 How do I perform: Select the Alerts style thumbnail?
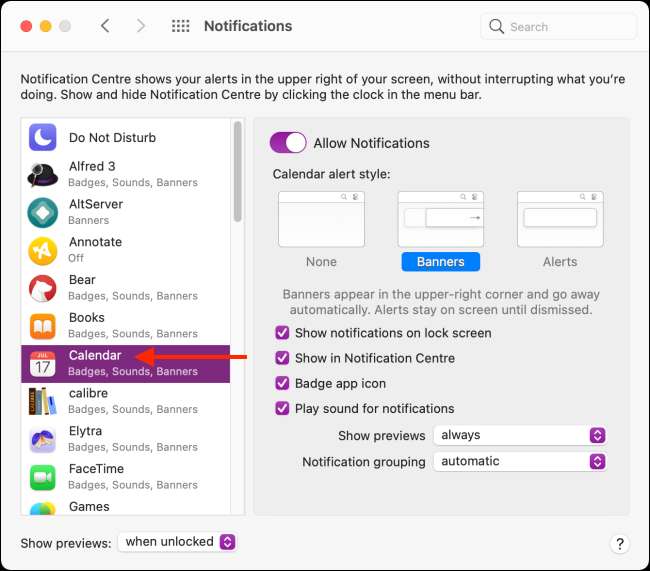pyautogui.click(x=560, y=219)
